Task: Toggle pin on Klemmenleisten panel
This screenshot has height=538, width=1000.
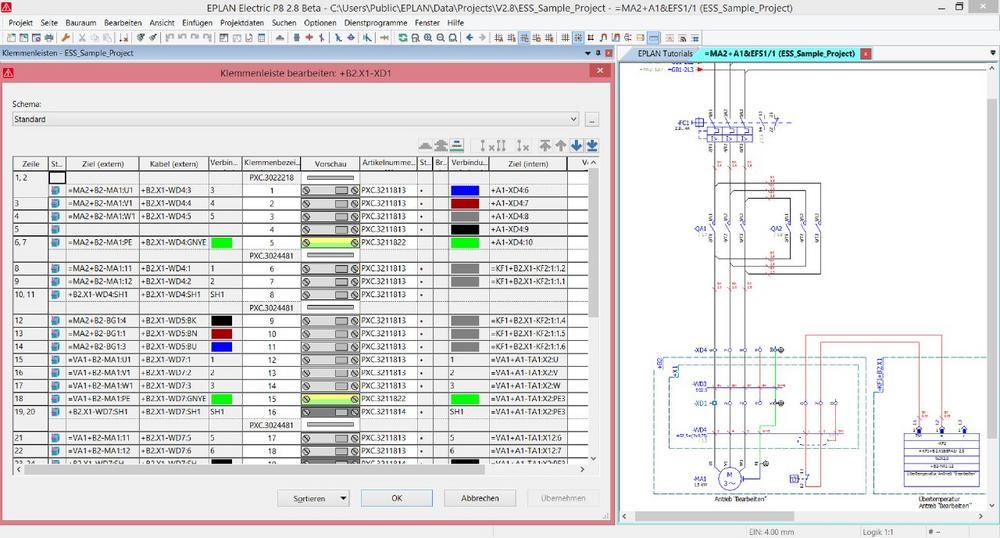Action: point(598,53)
